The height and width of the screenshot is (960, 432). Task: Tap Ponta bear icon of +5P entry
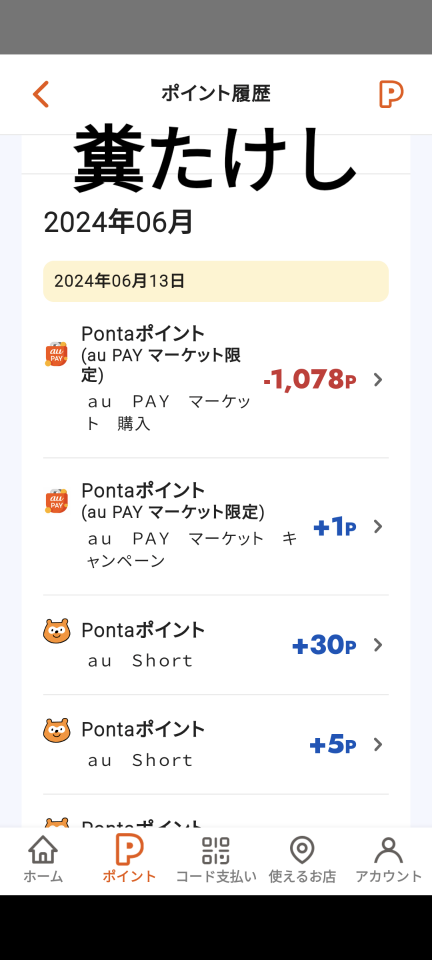tap(56, 730)
